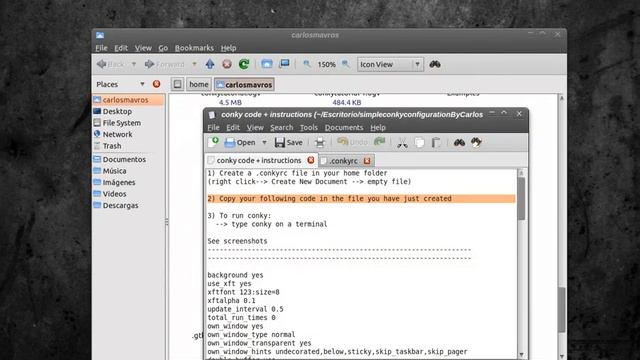
Task: Click the Forward button in file manager
Action: click(164, 64)
